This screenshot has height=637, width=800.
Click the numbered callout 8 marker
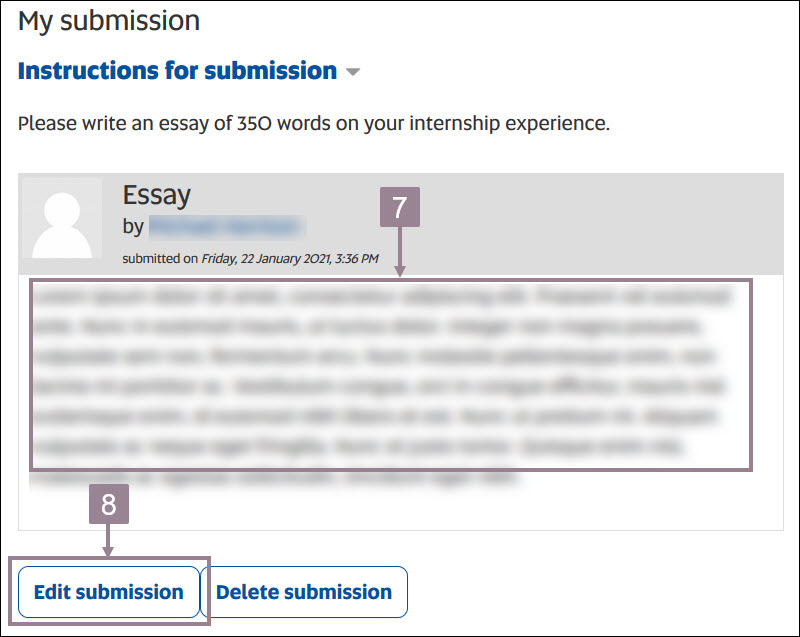[x=110, y=504]
